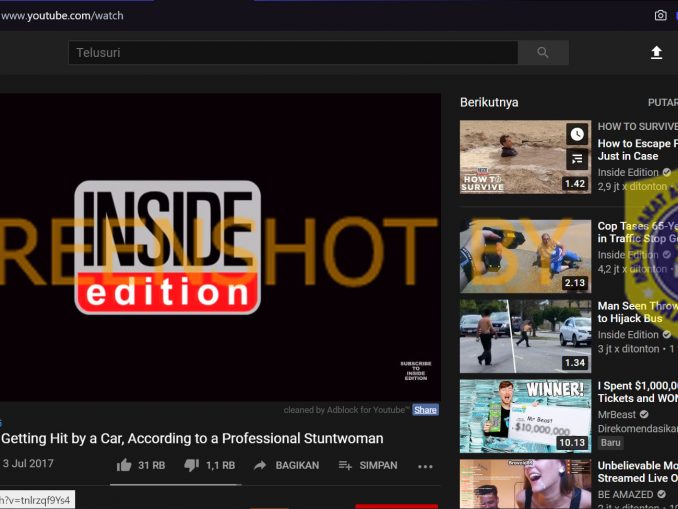Add How to Escape video to queue
Viewport: 678px width, 509px height.
pos(577,160)
